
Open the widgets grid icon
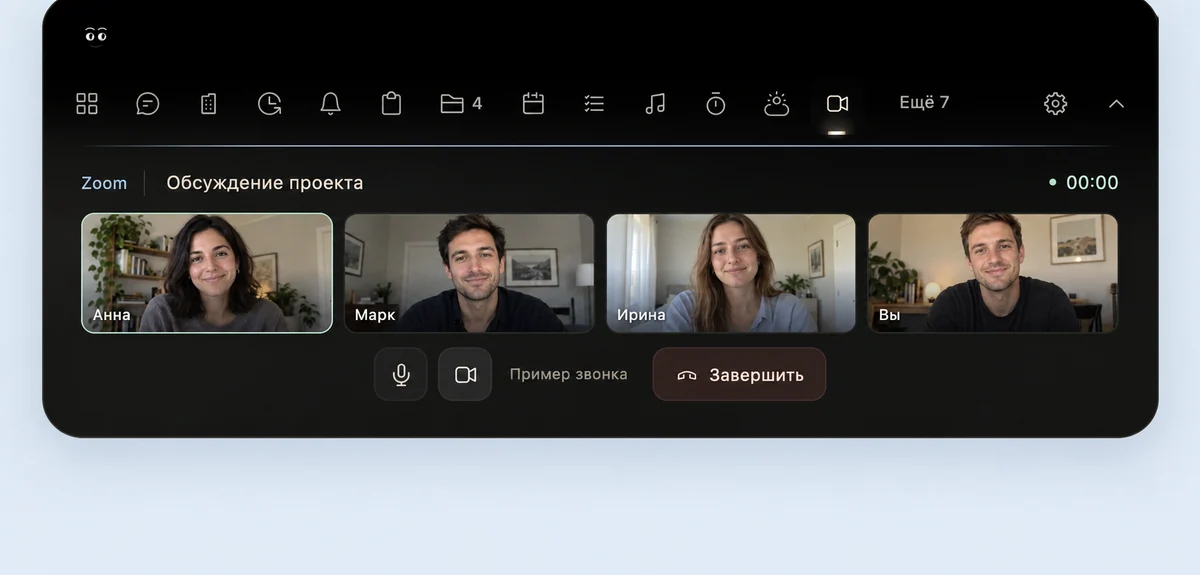87,103
